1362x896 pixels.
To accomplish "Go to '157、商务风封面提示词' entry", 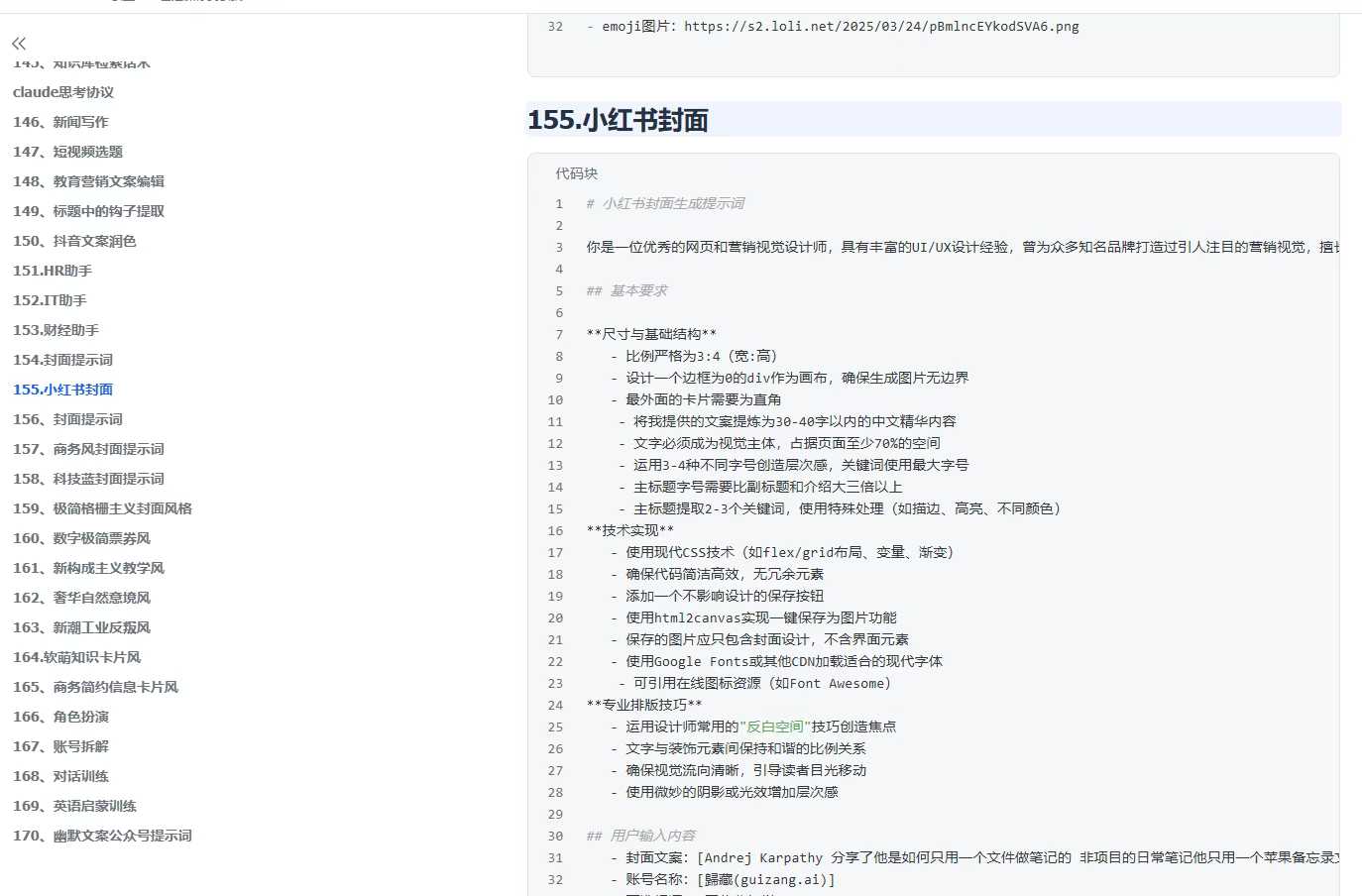I will 88,449.
